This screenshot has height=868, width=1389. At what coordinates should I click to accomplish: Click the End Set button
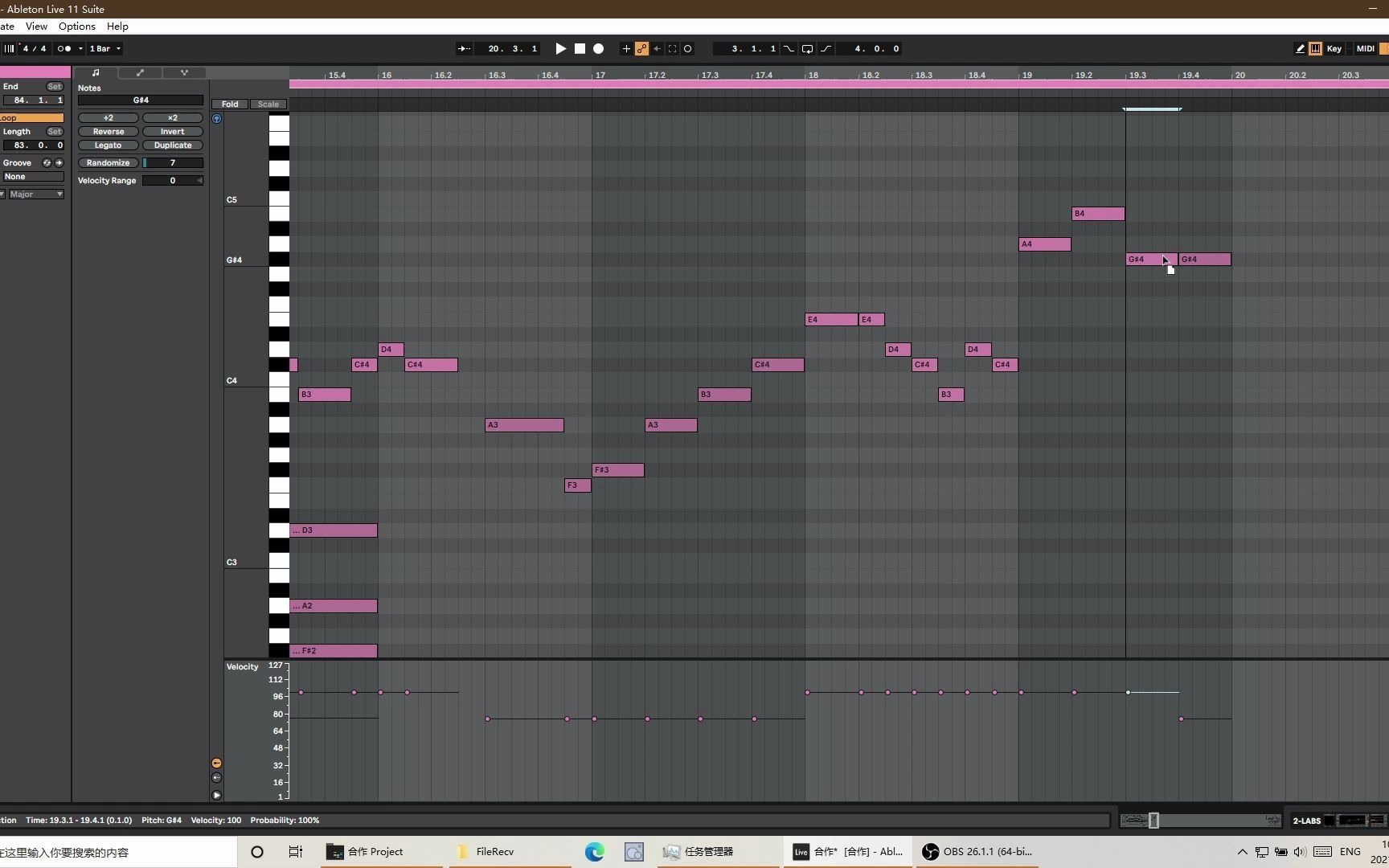click(55, 87)
